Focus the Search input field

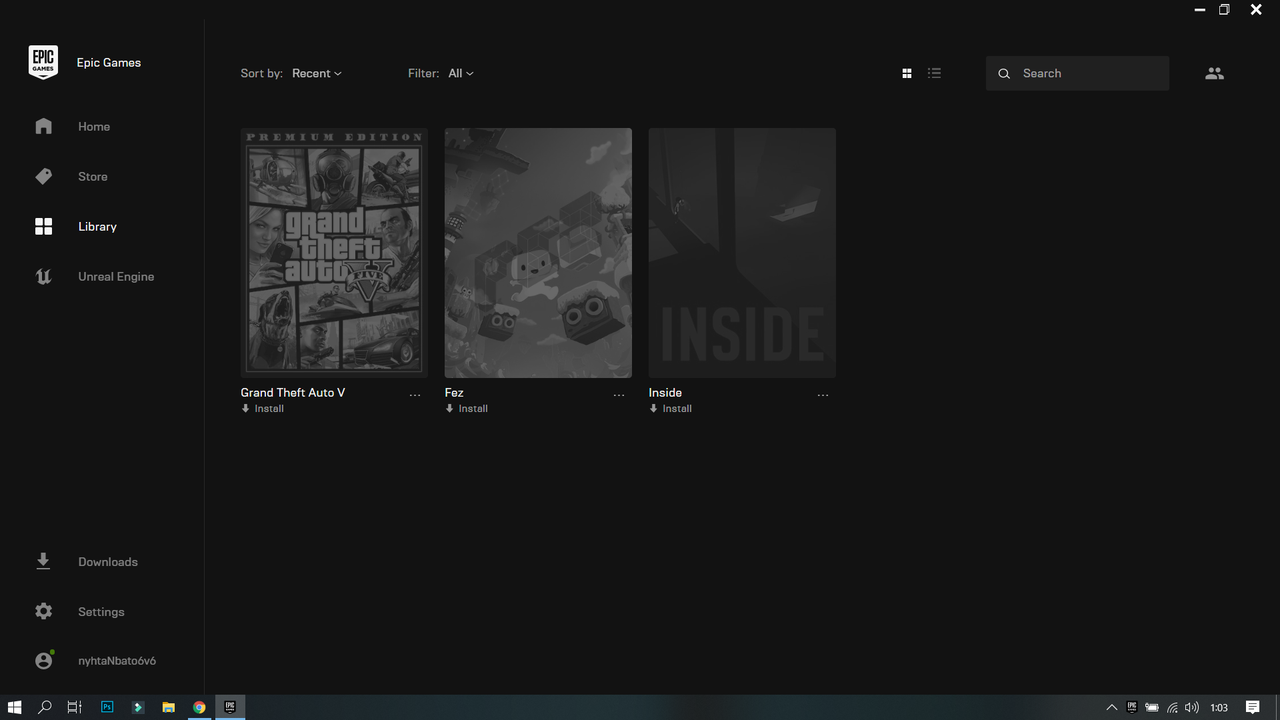click(x=1077, y=73)
